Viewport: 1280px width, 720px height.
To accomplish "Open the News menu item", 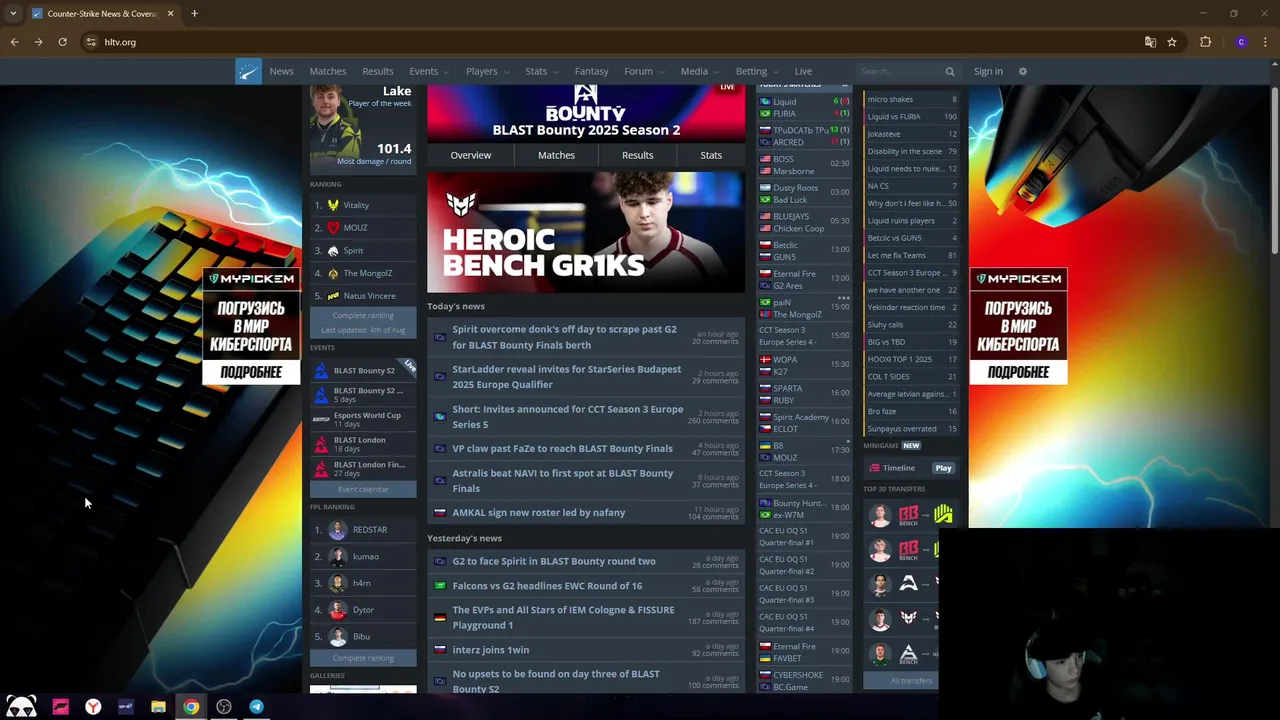I will [x=281, y=71].
